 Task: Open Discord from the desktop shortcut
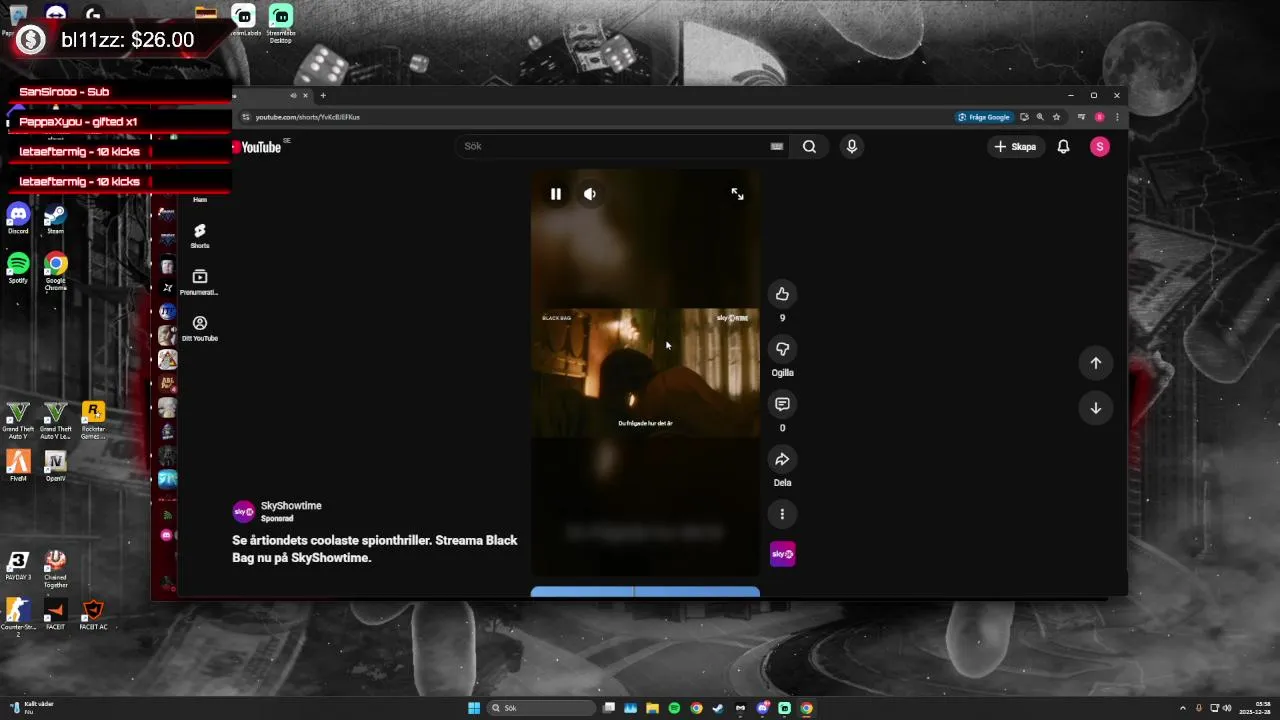(18, 219)
